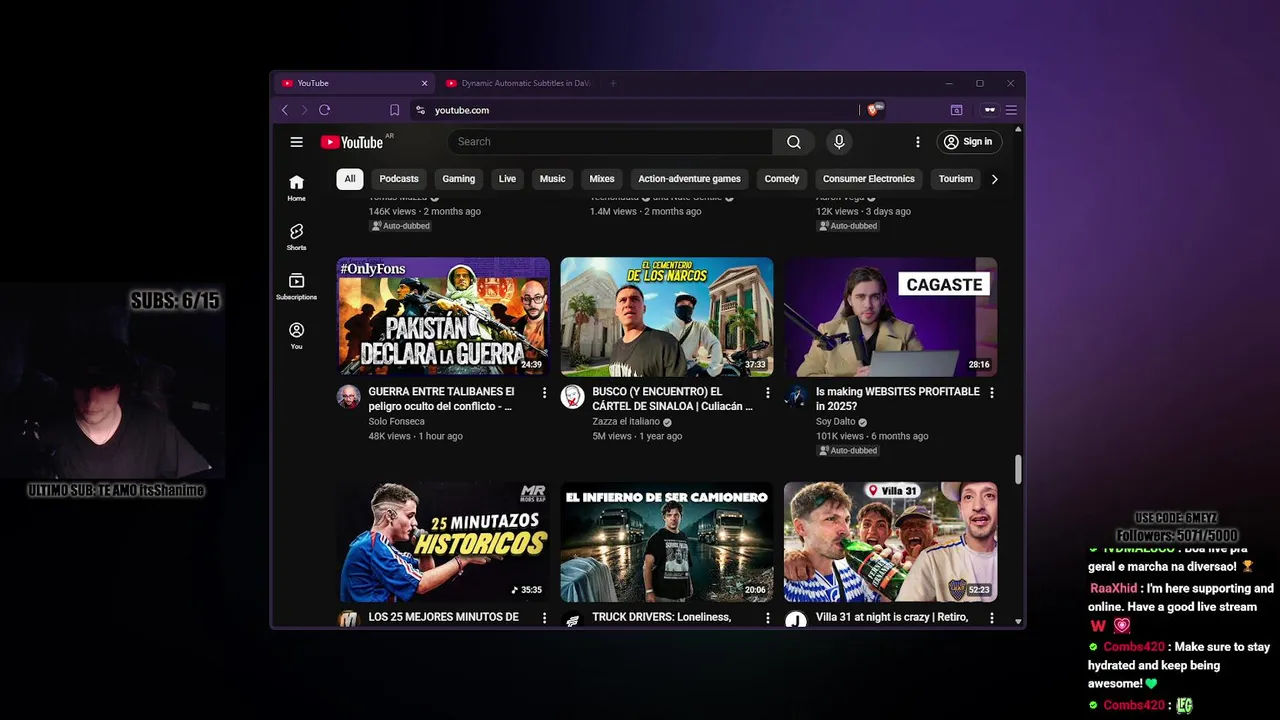Click the search magnifier button
The width and height of the screenshot is (1280, 720).
(x=793, y=142)
